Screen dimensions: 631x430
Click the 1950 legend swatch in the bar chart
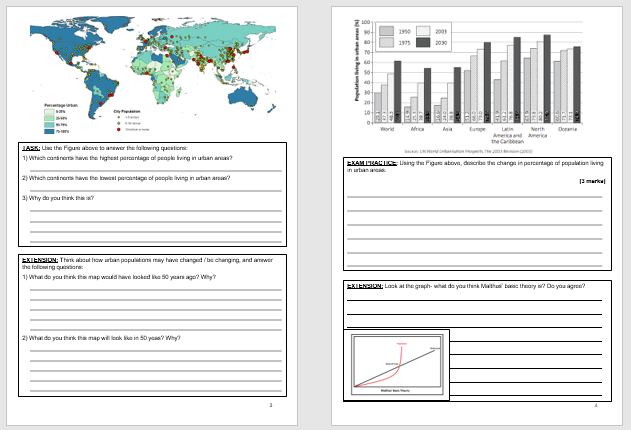pyautogui.click(x=386, y=31)
